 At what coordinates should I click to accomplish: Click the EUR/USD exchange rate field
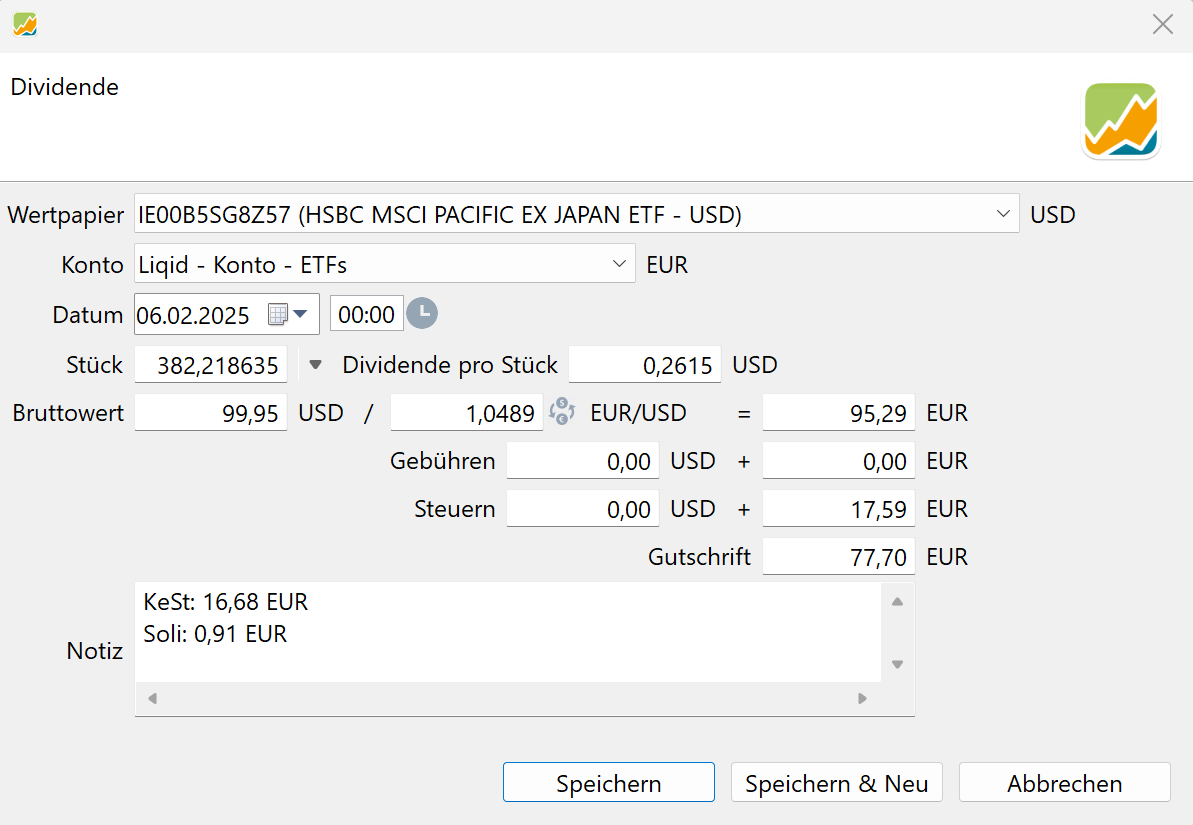pyautogui.click(x=466, y=413)
